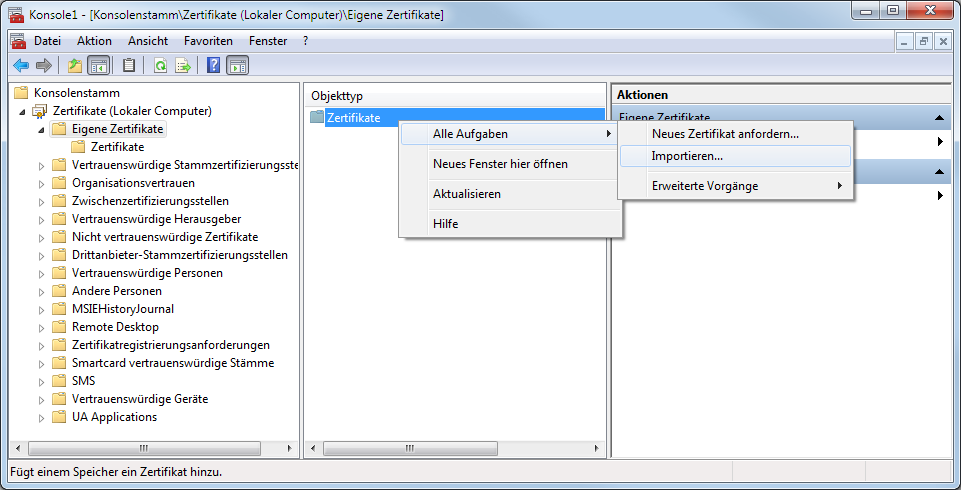Open Help via the blue question-mark icon
The height and width of the screenshot is (490, 961).
point(213,66)
